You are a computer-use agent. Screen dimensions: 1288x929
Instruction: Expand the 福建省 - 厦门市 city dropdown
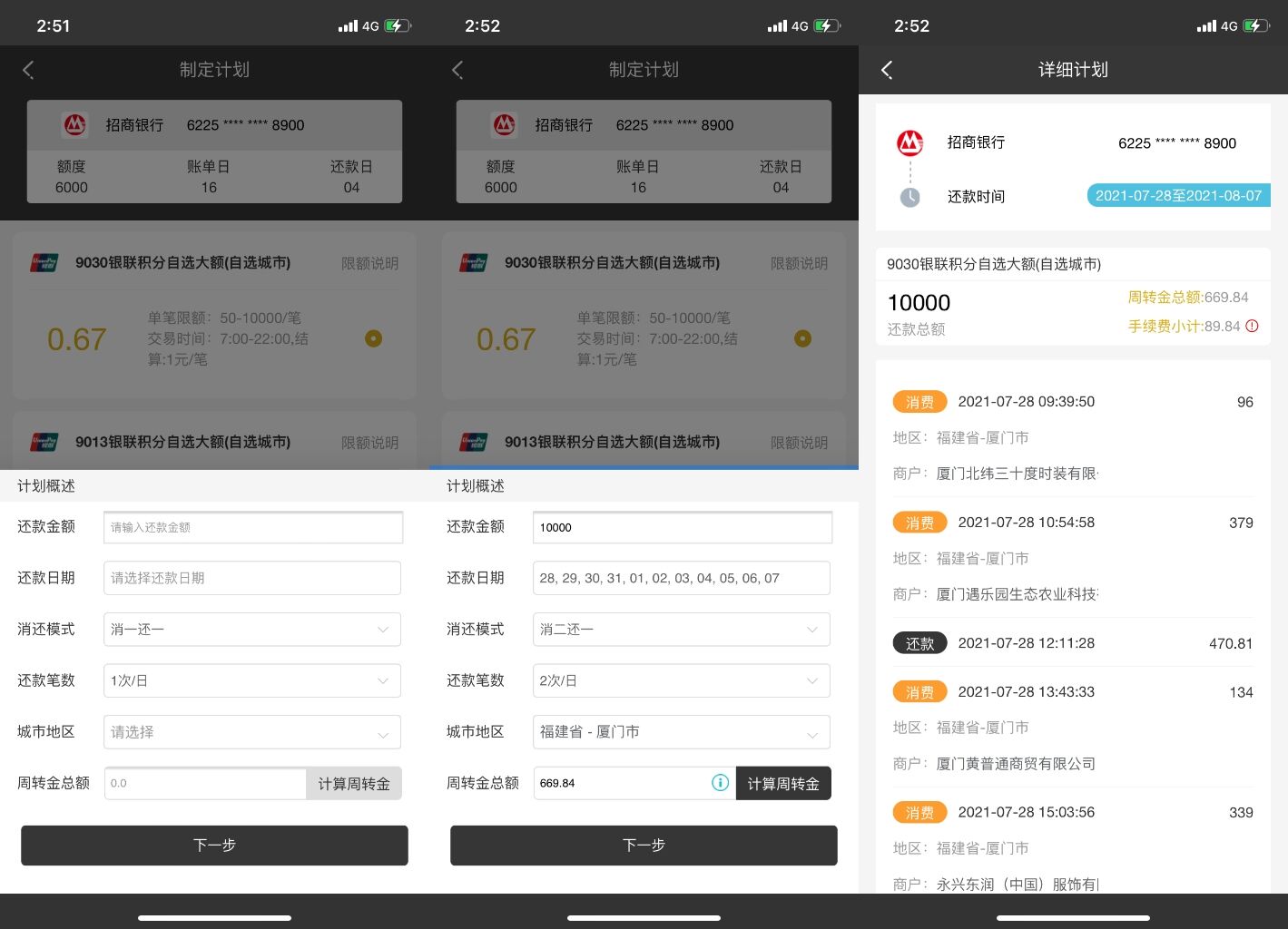pos(681,732)
